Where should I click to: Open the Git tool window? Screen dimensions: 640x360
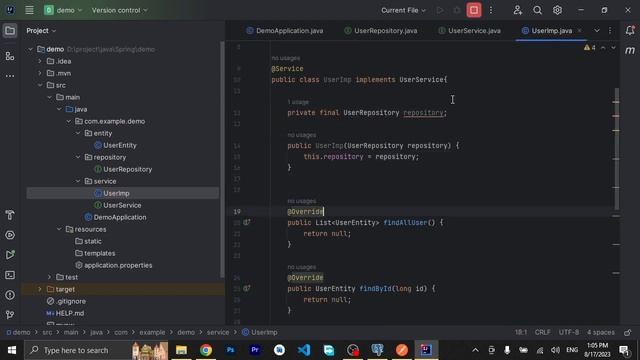pyautogui.click(x=10, y=315)
